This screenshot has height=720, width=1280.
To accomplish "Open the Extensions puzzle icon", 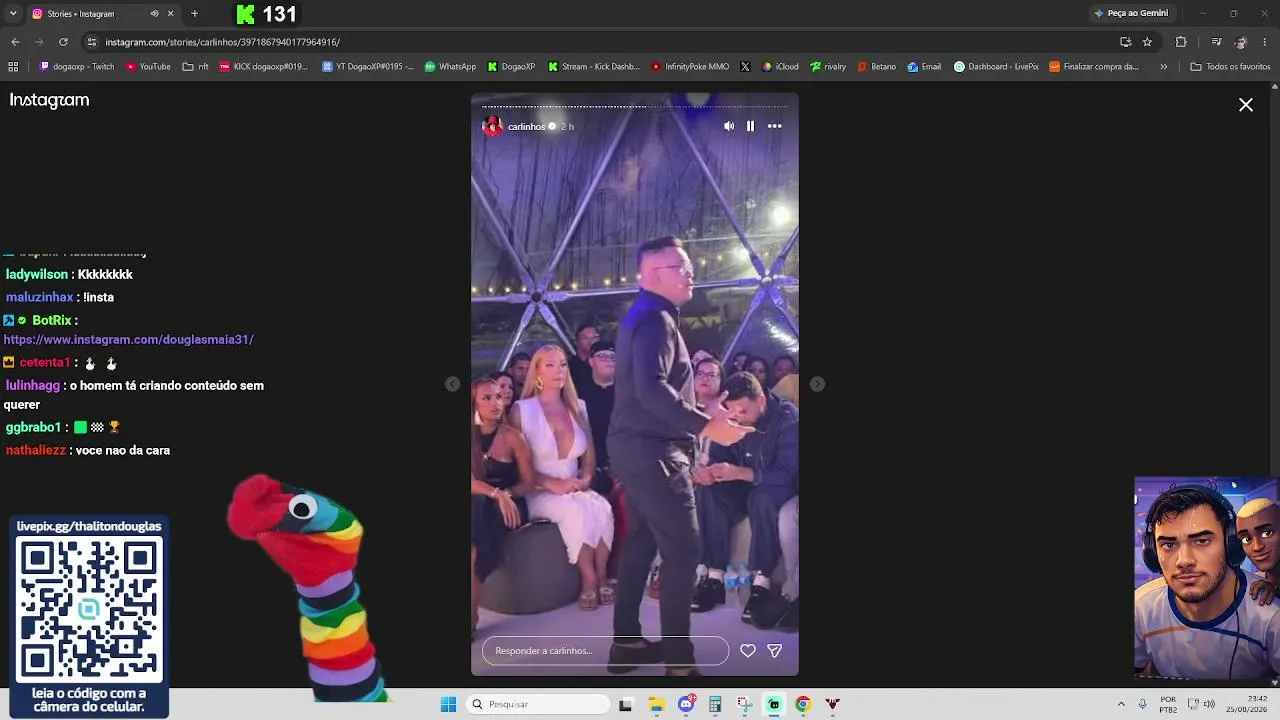I will [1181, 42].
